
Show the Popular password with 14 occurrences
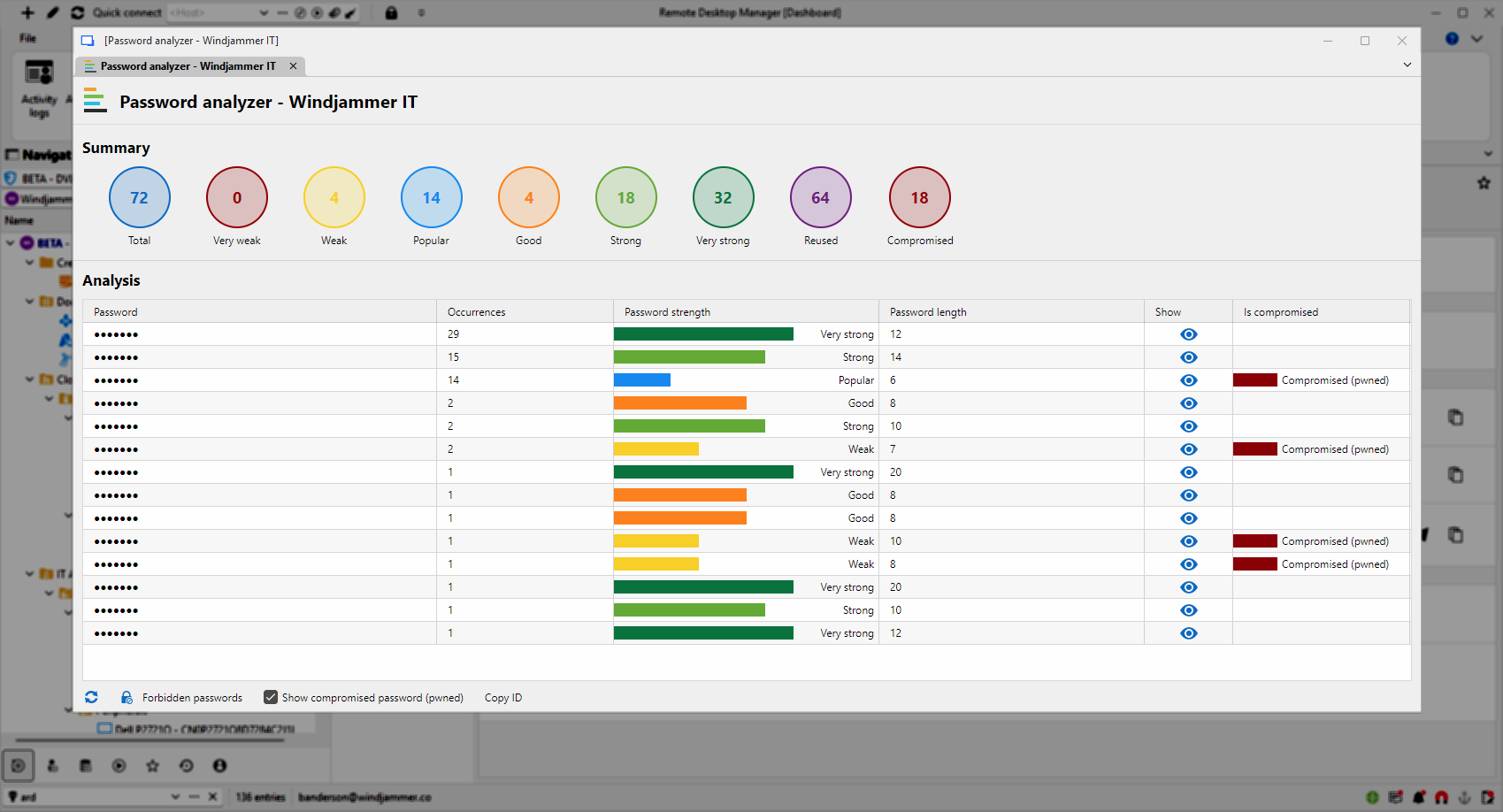point(1188,380)
